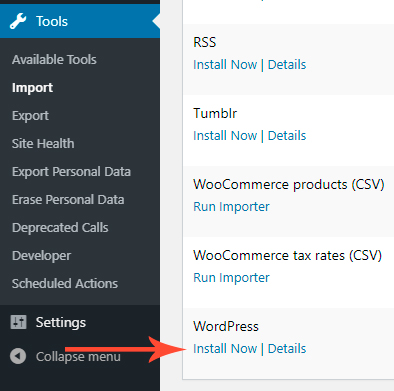View Details for Tumblr importer

tap(287, 135)
